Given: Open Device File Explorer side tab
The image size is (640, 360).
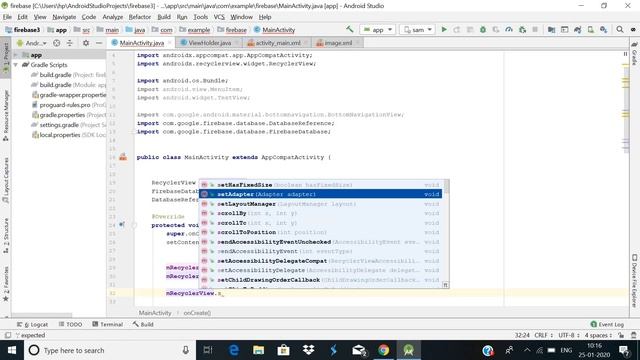Looking at the screenshot, I should coord(634,280).
